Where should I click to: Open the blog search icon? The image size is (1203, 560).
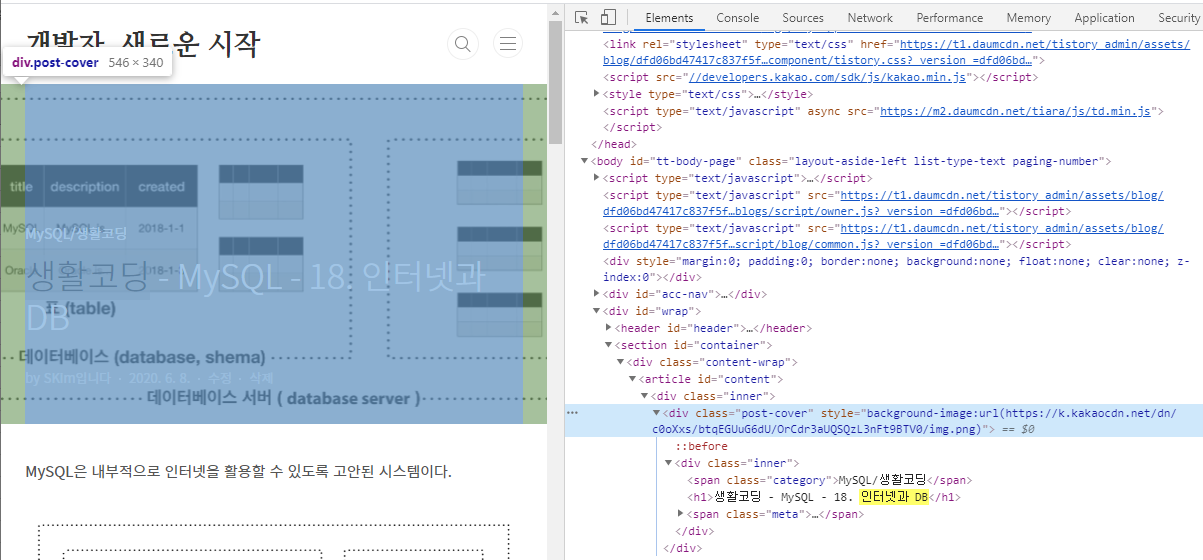point(462,43)
